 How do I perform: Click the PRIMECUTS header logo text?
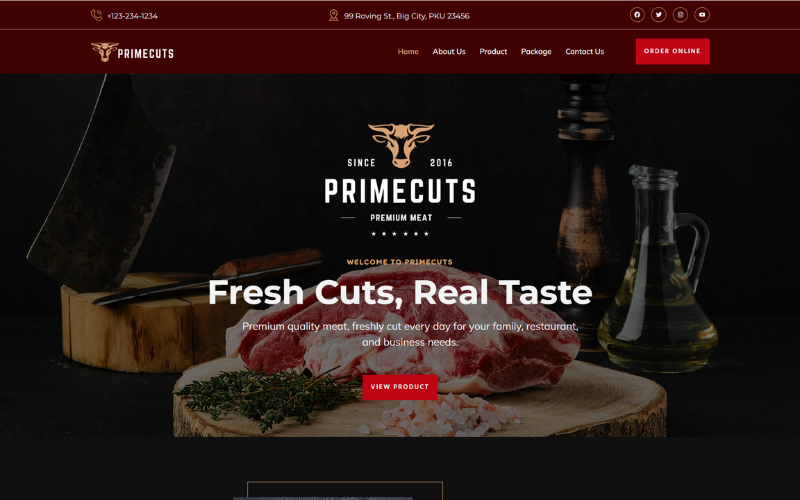tap(146, 54)
